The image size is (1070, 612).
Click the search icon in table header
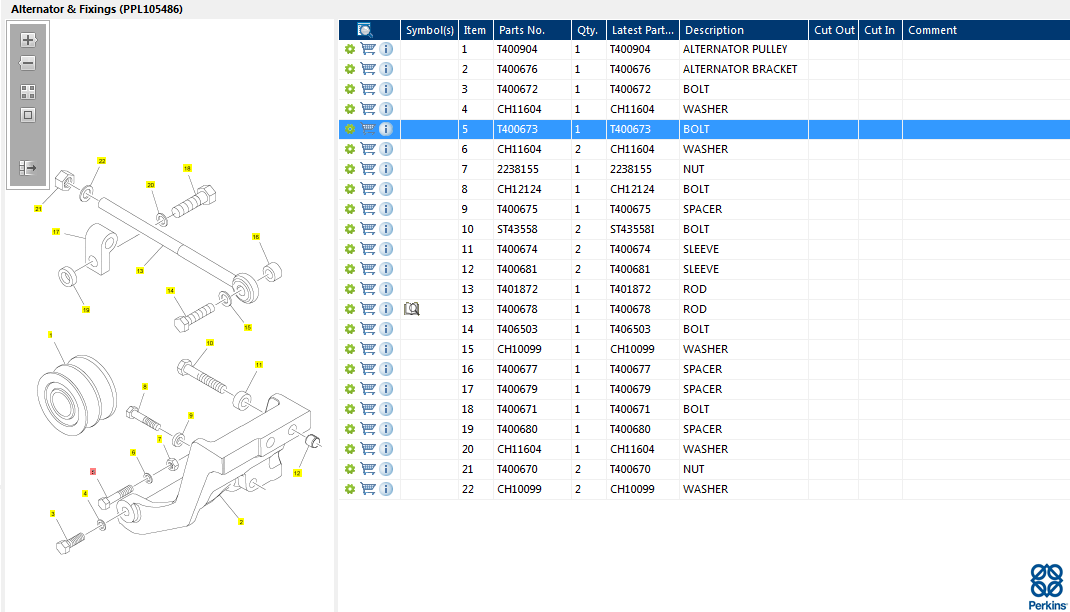click(364, 30)
